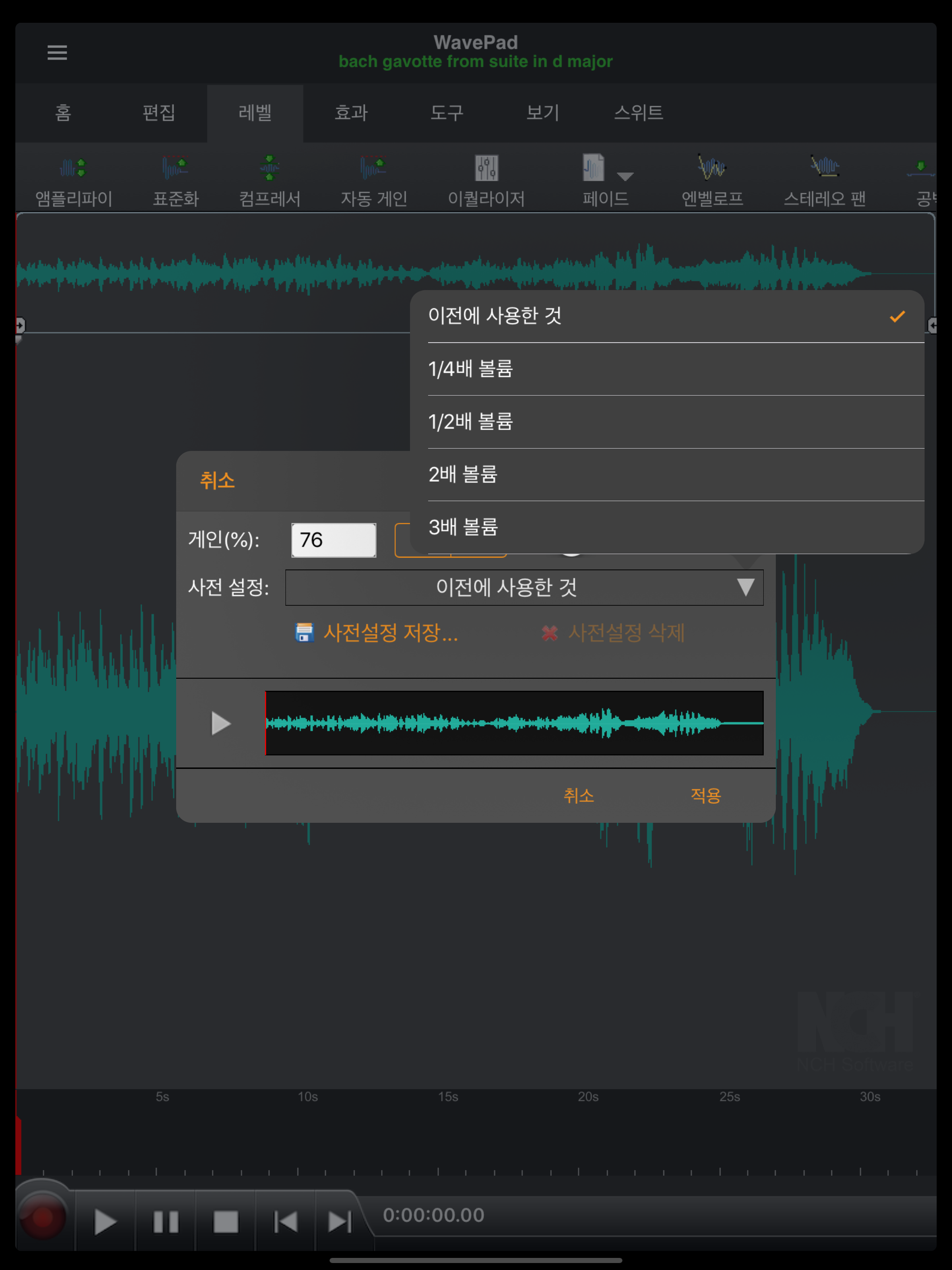
Task: Stop playback in the transport bar
Action: pos(225,1221)
